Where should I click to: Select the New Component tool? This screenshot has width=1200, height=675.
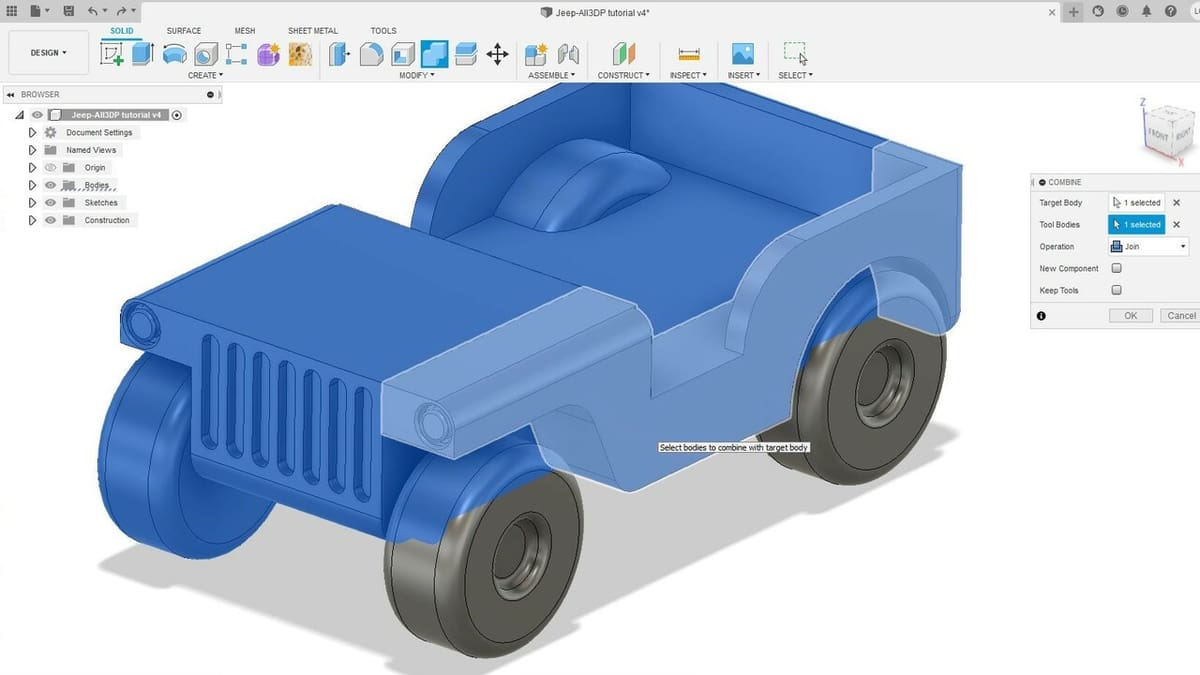point(536,54)
